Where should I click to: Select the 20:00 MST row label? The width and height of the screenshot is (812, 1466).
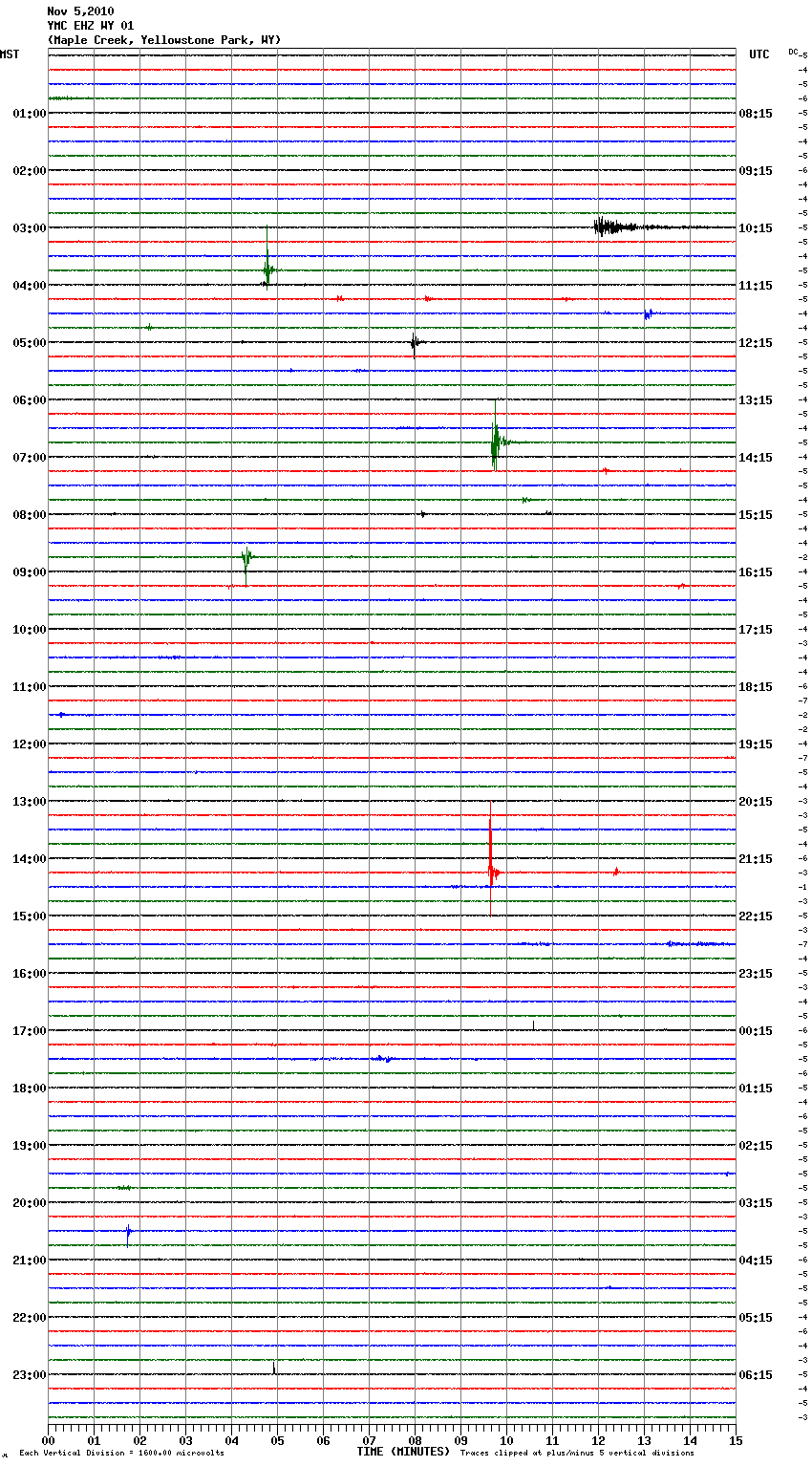click(x=30, y=1202)
